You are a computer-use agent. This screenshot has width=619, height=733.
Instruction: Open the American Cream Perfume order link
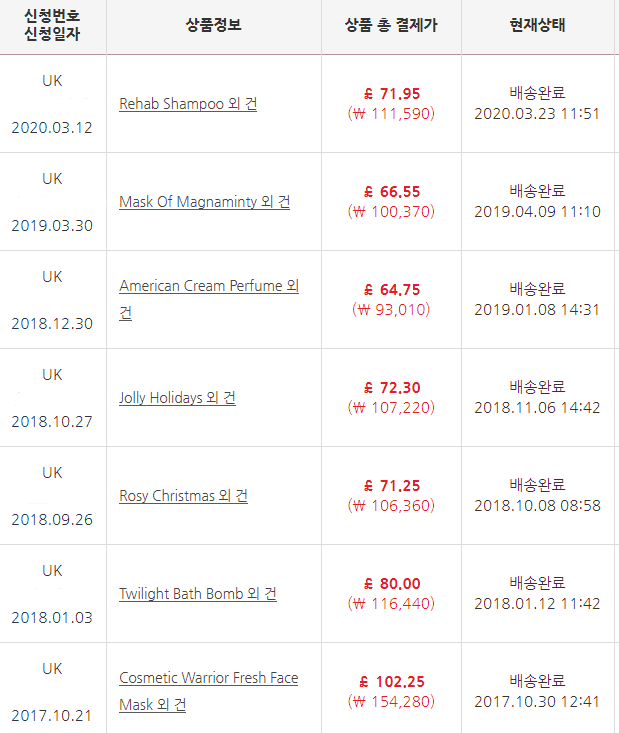209,299
